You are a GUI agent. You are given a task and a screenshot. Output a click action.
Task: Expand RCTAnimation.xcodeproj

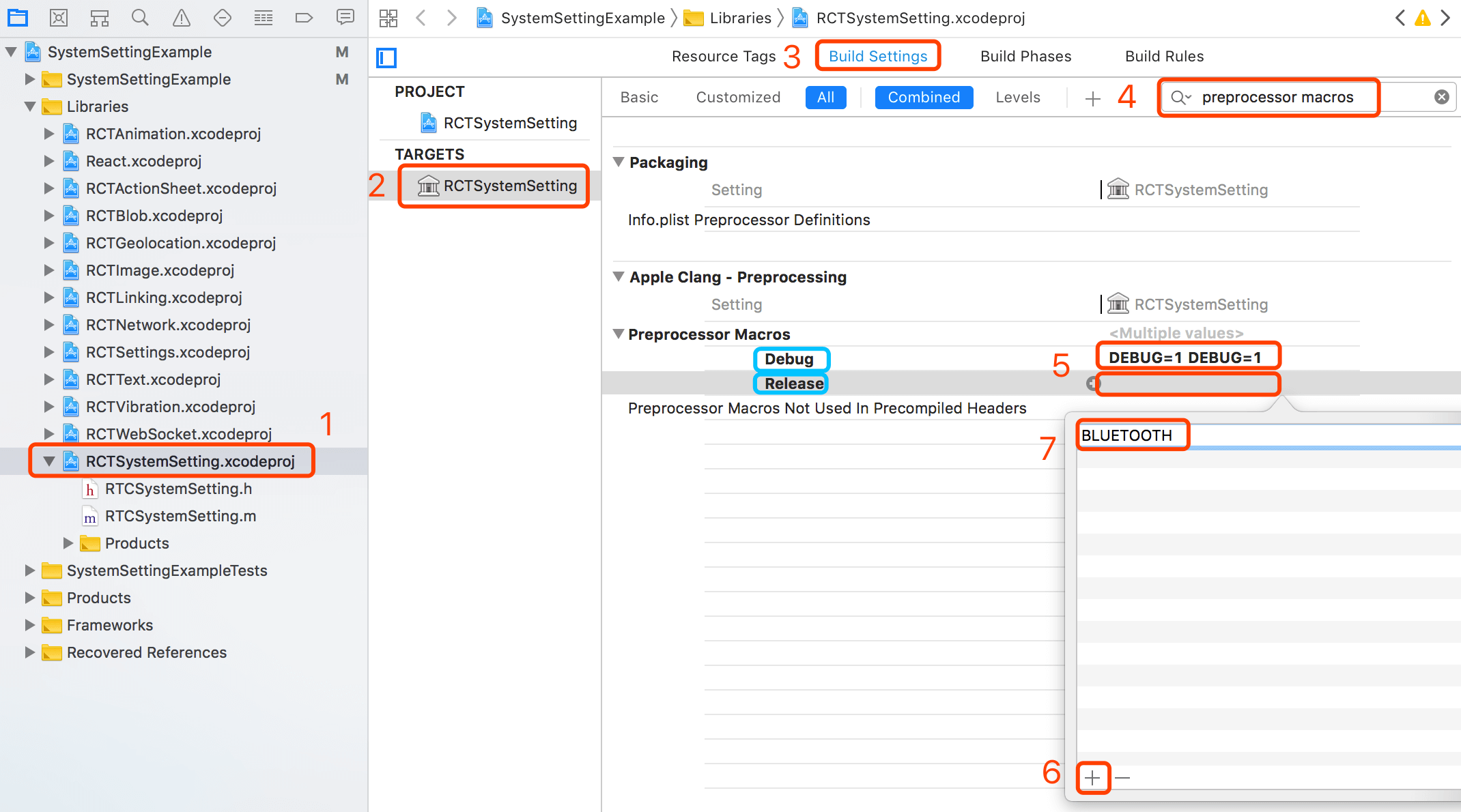pyautogui.click(x=48, y=134)
